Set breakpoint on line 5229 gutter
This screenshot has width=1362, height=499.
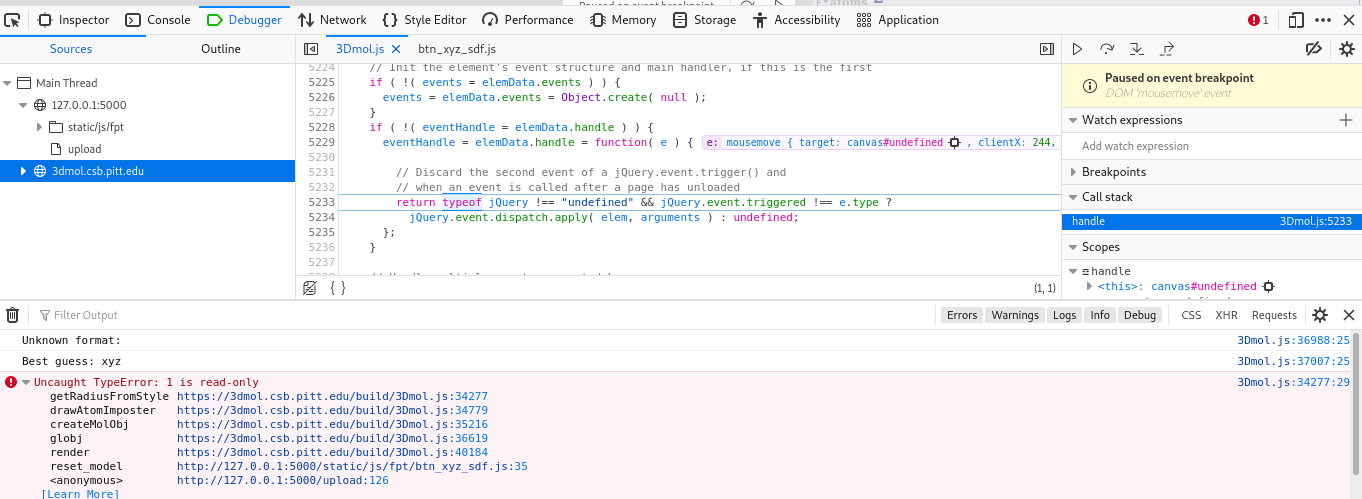(321, 143)
